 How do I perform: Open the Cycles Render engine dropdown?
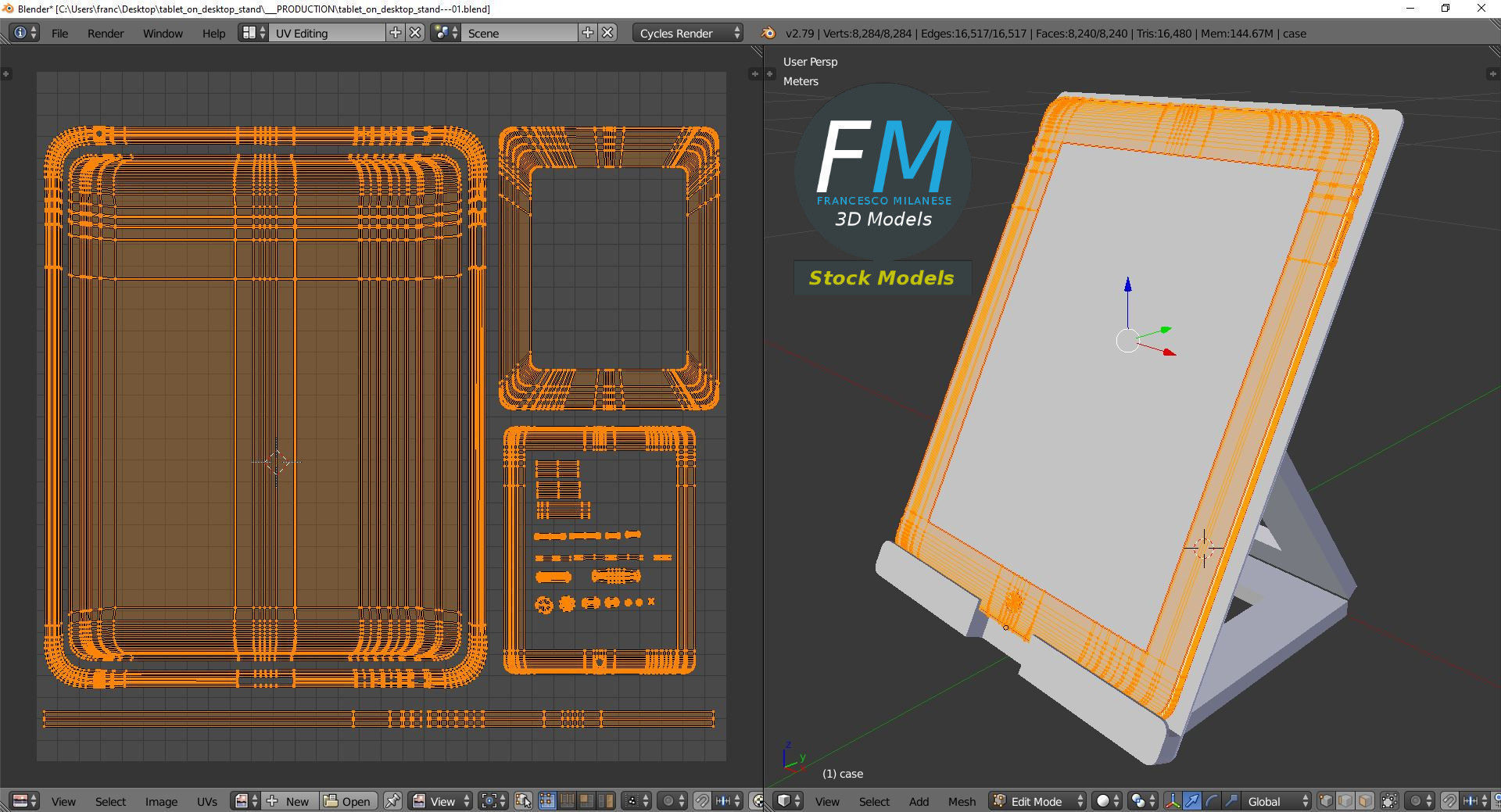coord(688,33)
